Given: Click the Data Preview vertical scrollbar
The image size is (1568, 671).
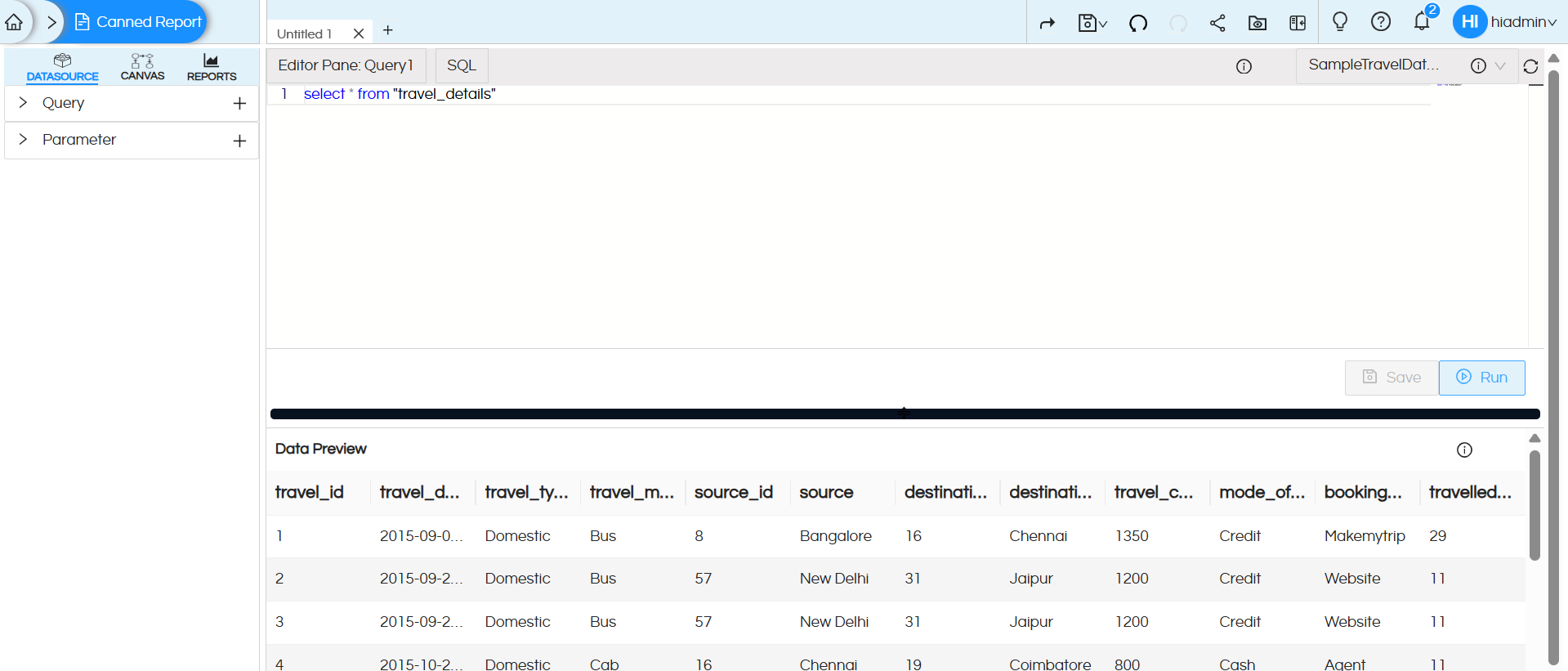Looking at the screenshot, I should coord(1534,505).
